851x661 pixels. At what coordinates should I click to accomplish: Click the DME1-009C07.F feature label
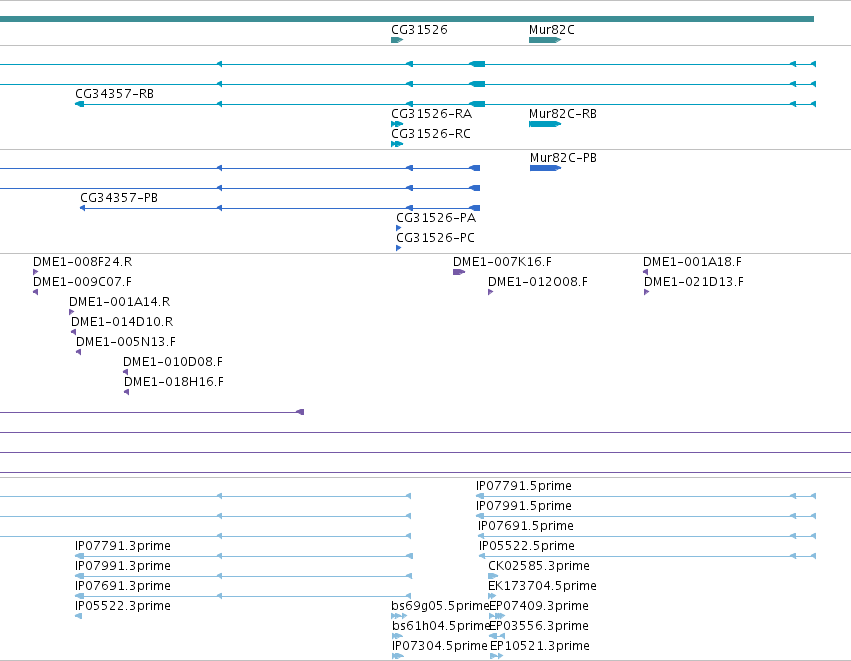[82, 282]
